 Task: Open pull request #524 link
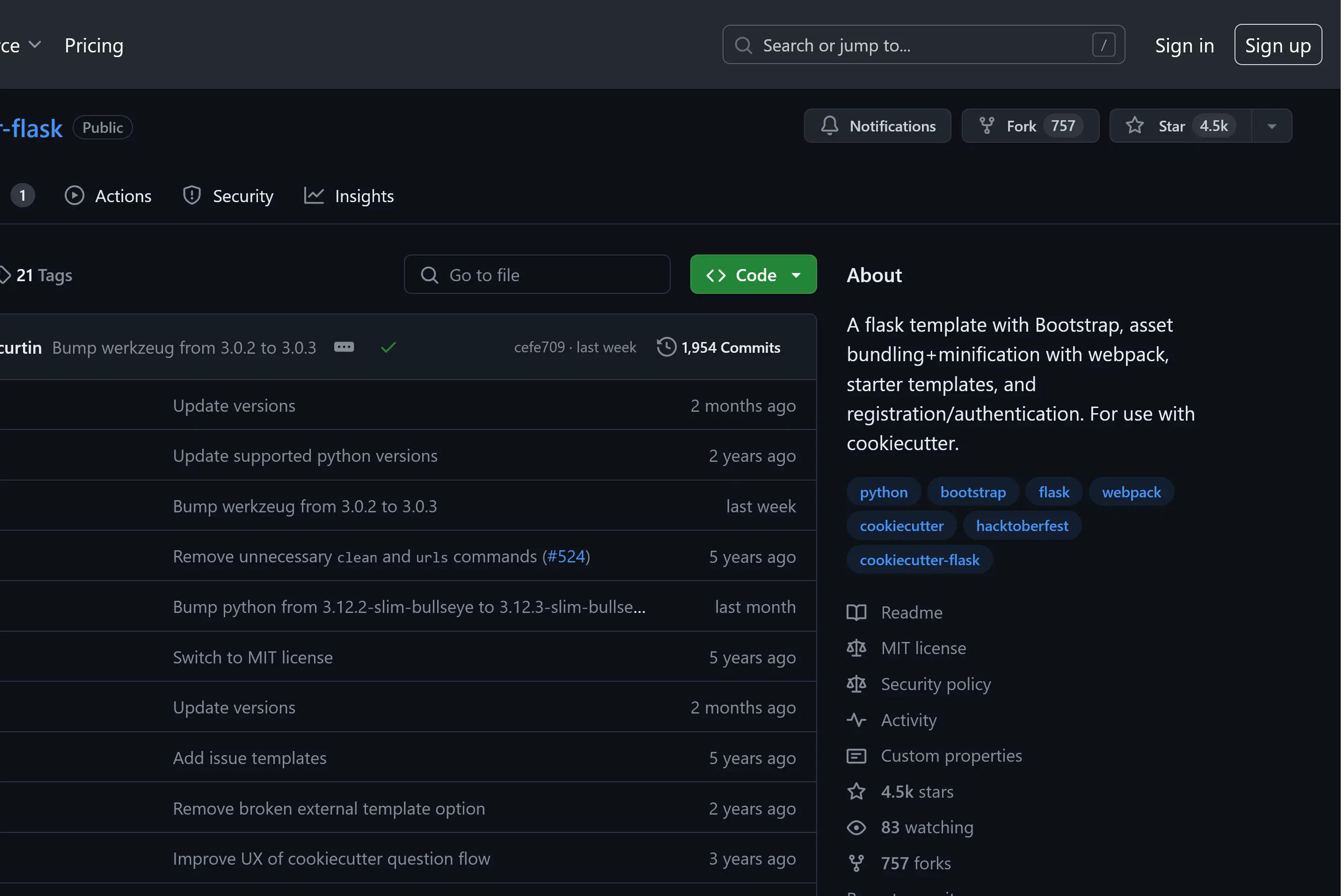tap(566, 557)
